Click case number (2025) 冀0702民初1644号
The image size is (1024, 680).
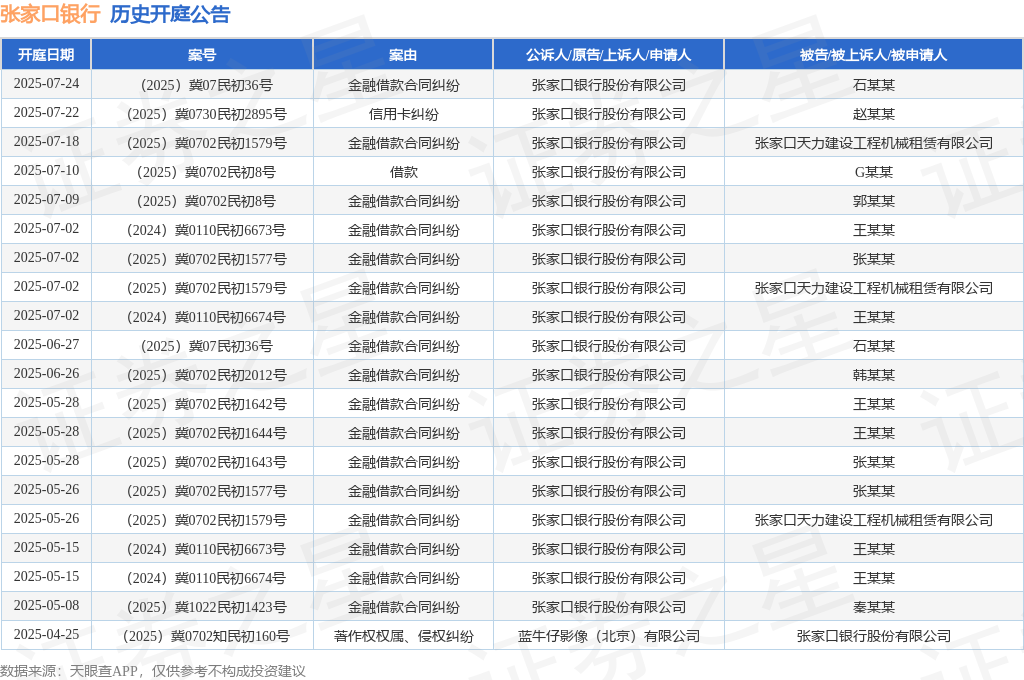206,433
